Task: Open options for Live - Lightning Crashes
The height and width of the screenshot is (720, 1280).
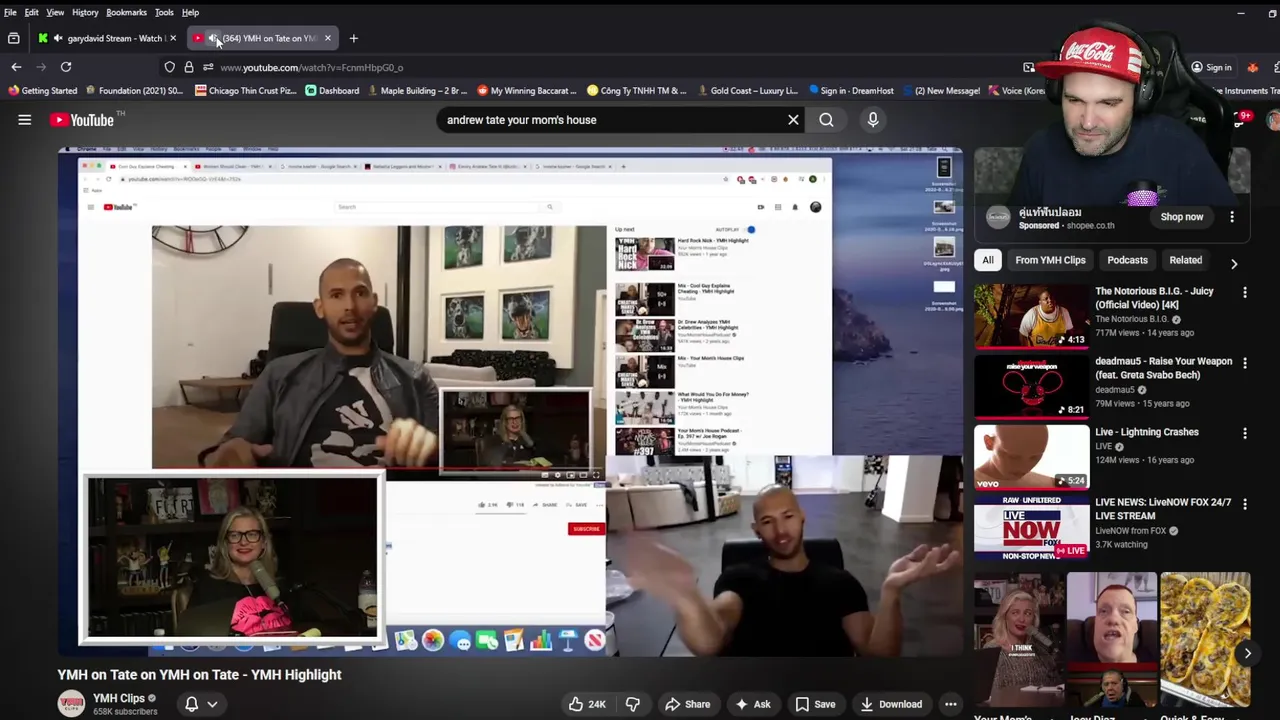Action: [x=1245, y=433]
